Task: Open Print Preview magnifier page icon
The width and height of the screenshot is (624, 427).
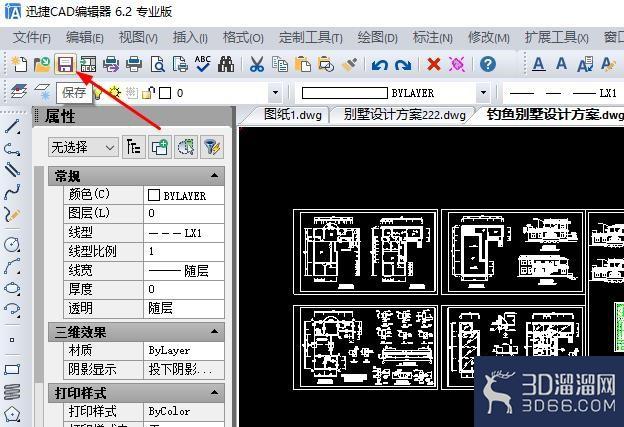Action: pos(157,64)
